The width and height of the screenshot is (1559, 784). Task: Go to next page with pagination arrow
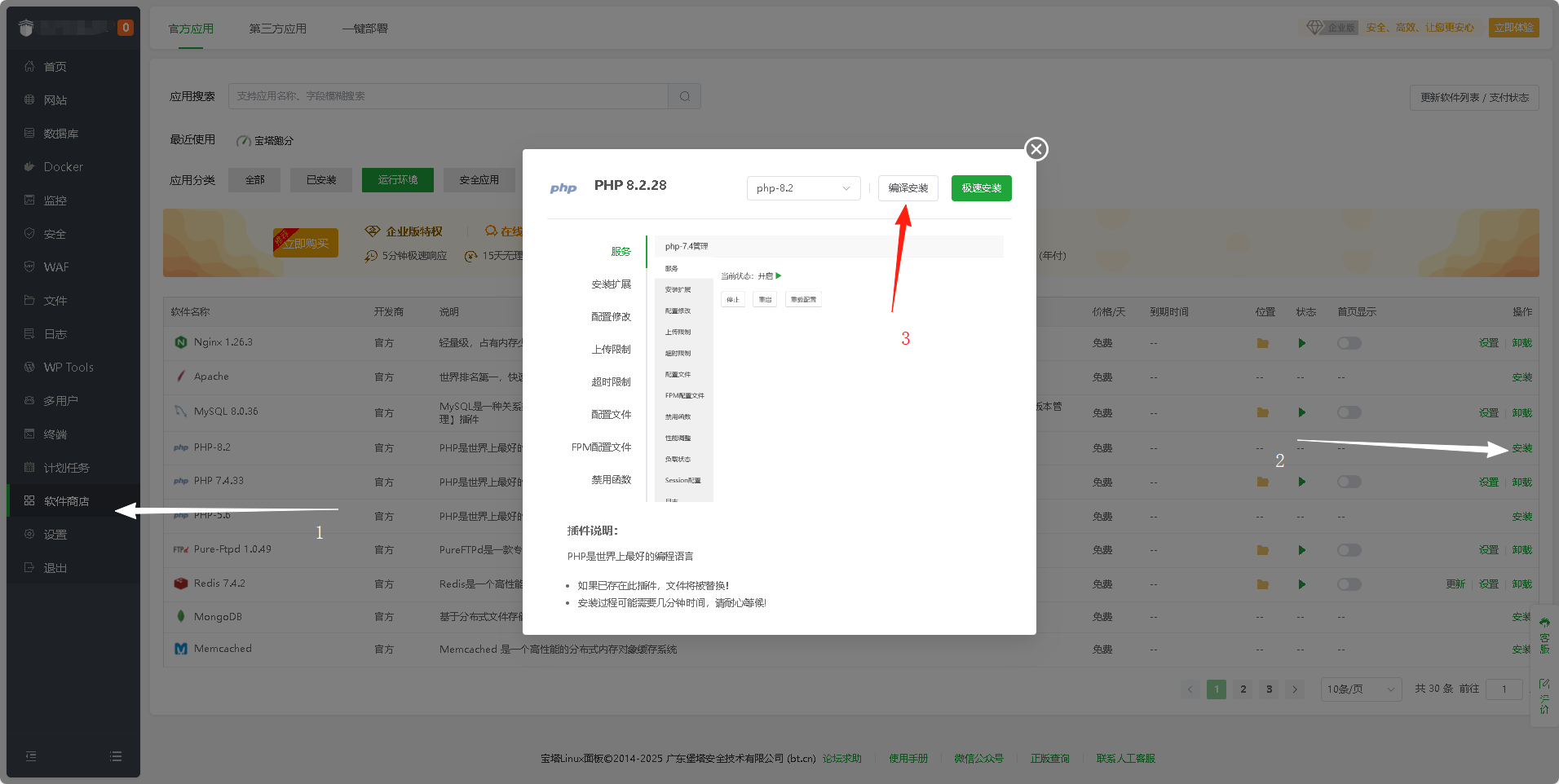pos(1294,689)
